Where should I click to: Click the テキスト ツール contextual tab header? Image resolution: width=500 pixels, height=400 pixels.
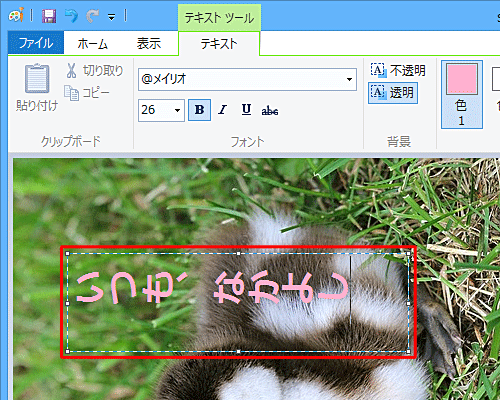[x=219, y=17]
